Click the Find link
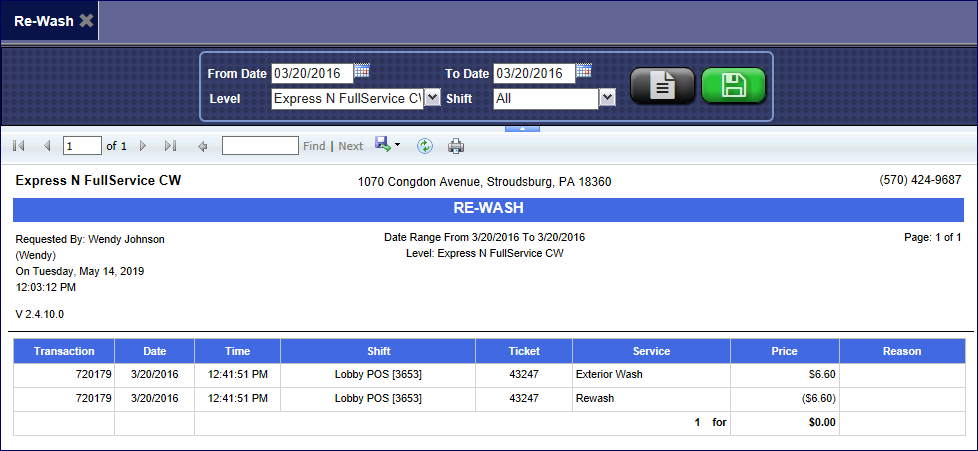The height and width of the screenshot is (451, 978). tap(314, 146)
